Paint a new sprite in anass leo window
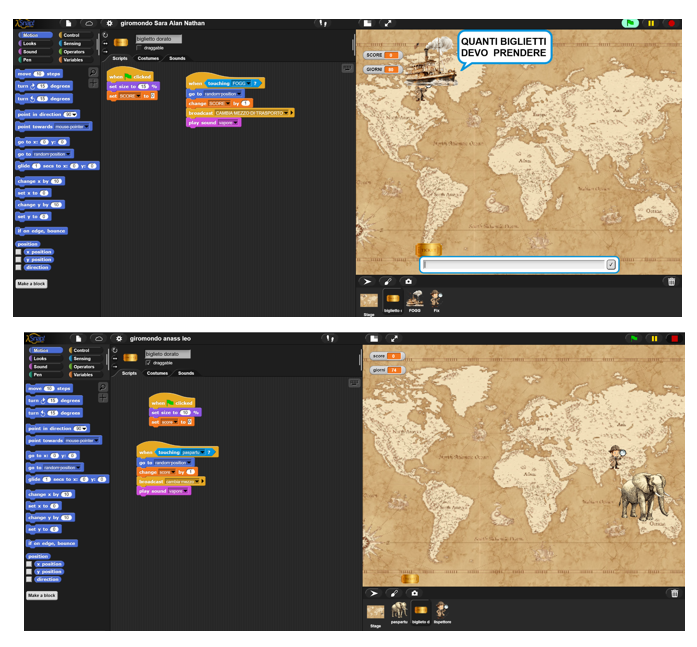The height and width of the screenshot is (647, 697). tap(394, 593)
